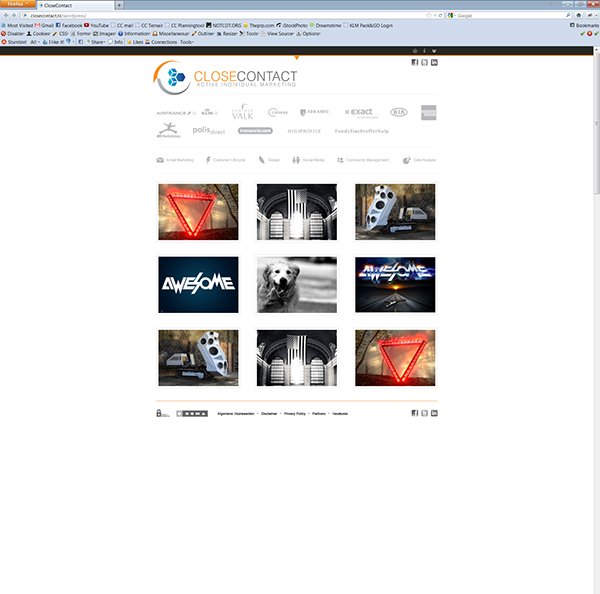Screen dimensions: 600x594
Task: Open the Algemene Voorwaarden footer link
Action: 236,414
